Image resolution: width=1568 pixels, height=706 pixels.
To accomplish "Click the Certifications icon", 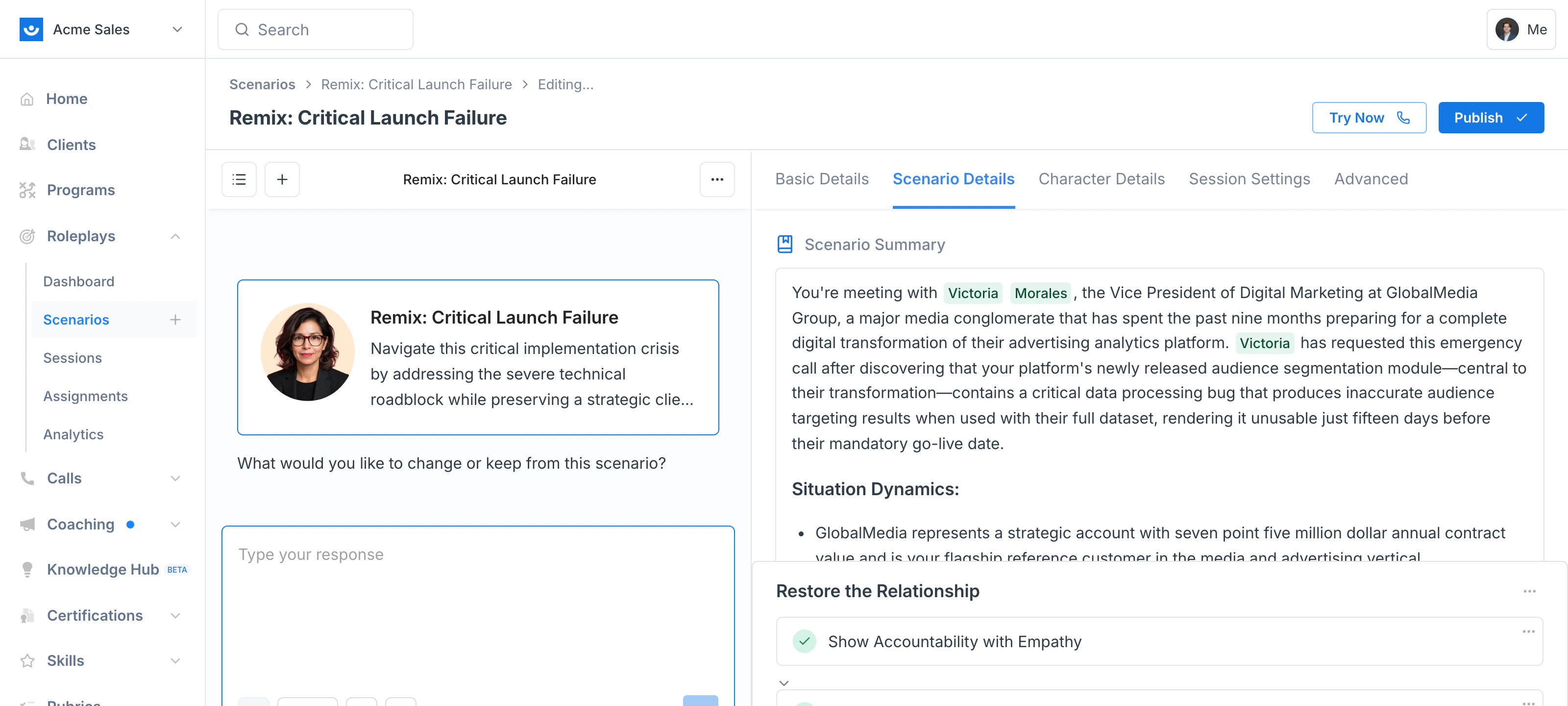I will click(x=27, y=616).
